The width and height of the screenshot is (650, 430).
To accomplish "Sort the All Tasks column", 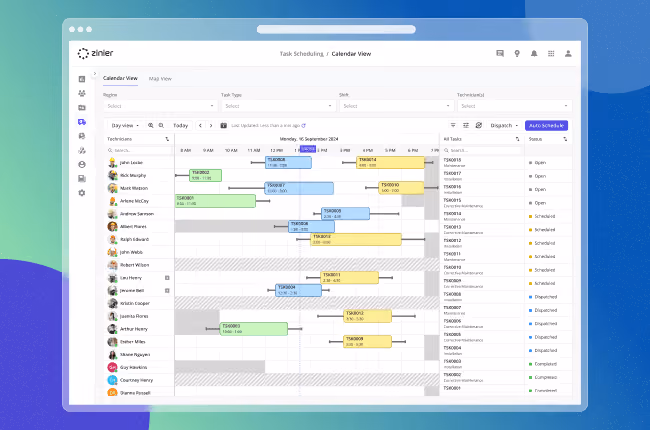I will [517, 139].
